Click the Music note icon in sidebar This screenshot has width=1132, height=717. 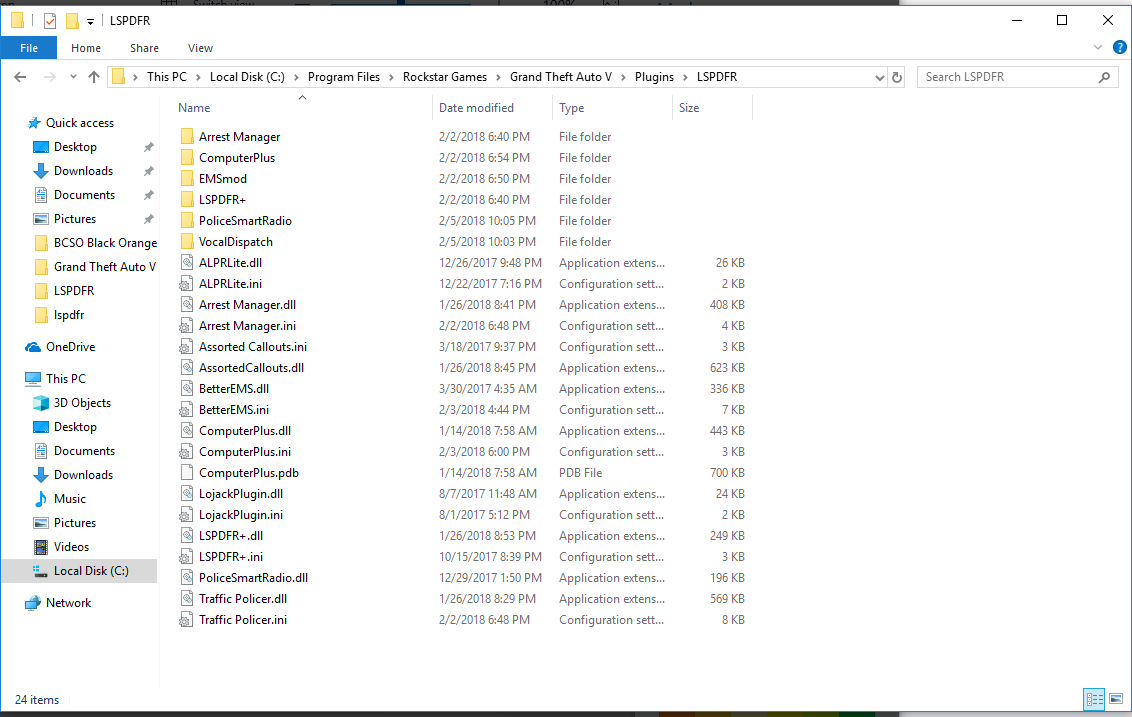click(x=41, y=499)
